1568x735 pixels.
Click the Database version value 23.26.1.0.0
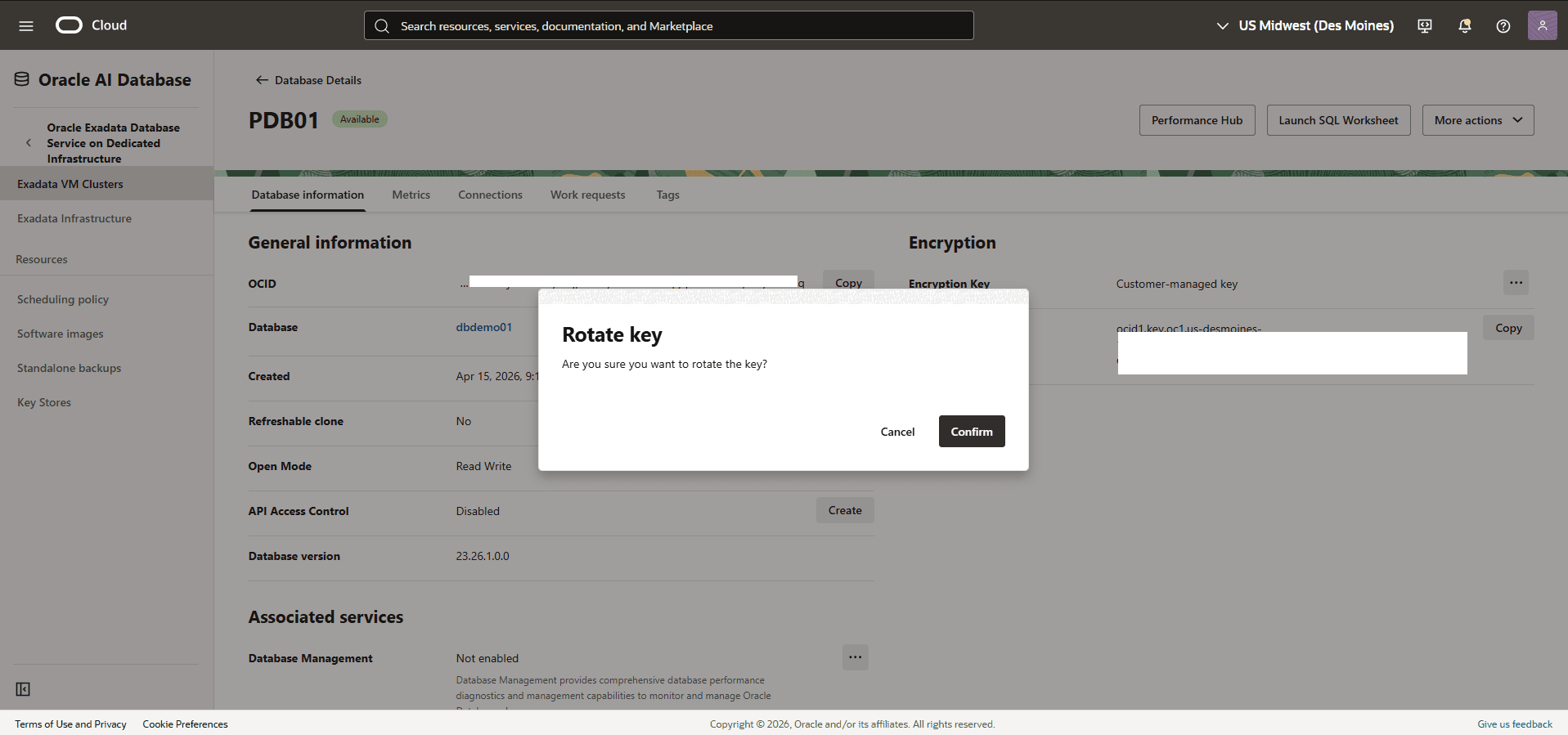[483, 556]
